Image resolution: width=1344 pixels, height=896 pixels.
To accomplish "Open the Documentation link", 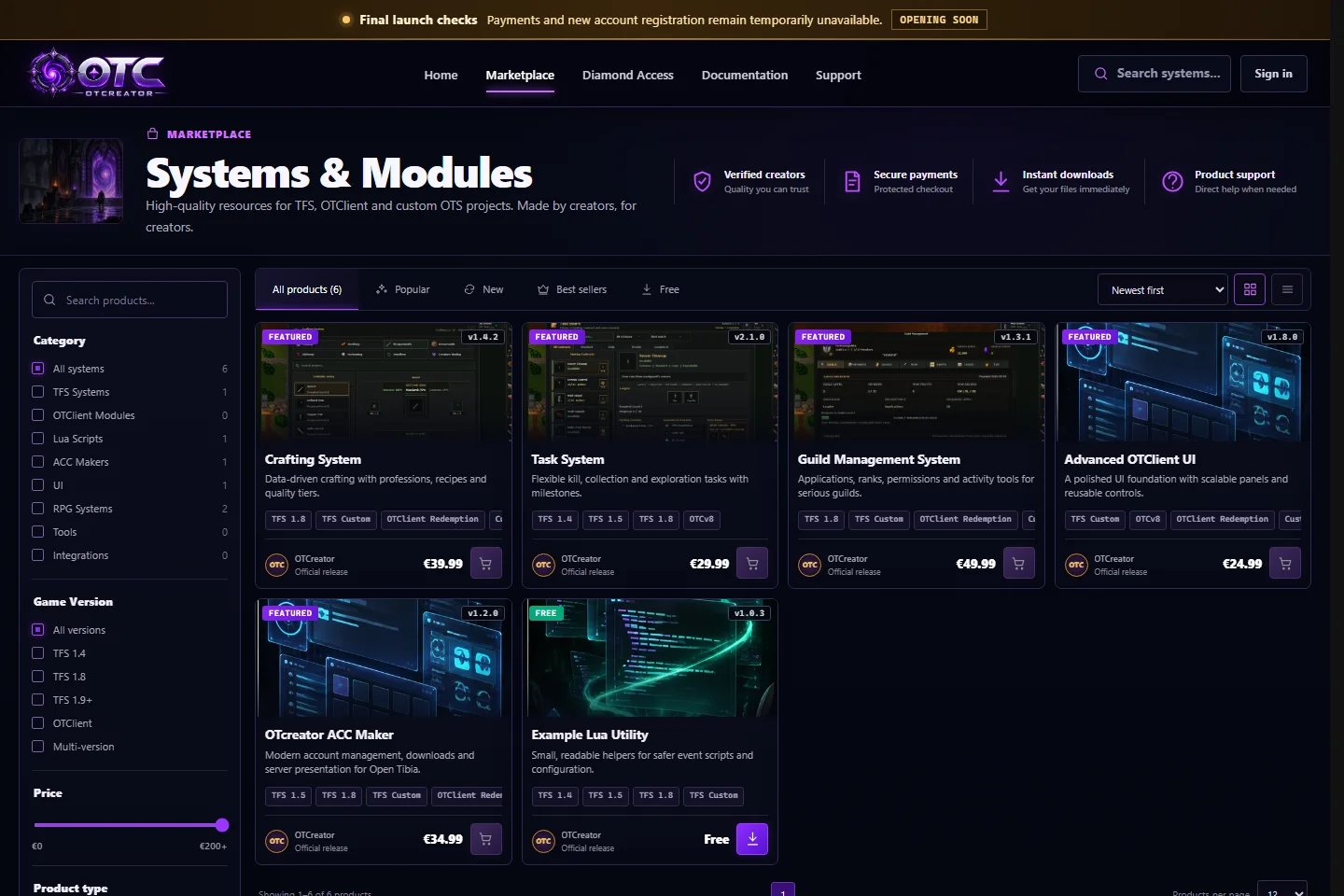I will tap(745, 75).
